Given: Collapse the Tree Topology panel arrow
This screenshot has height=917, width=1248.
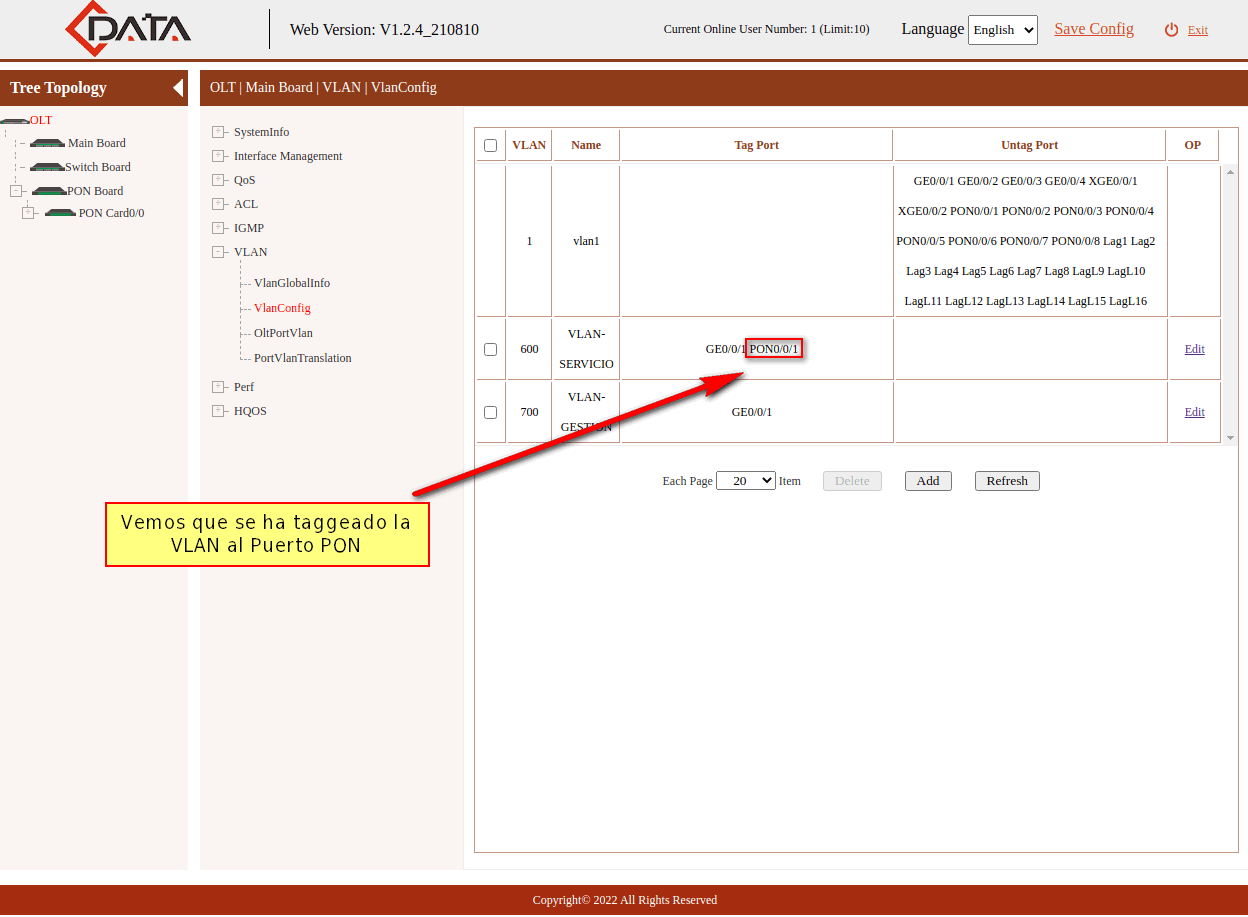Looking at the screenshot, I should (178, 88).
